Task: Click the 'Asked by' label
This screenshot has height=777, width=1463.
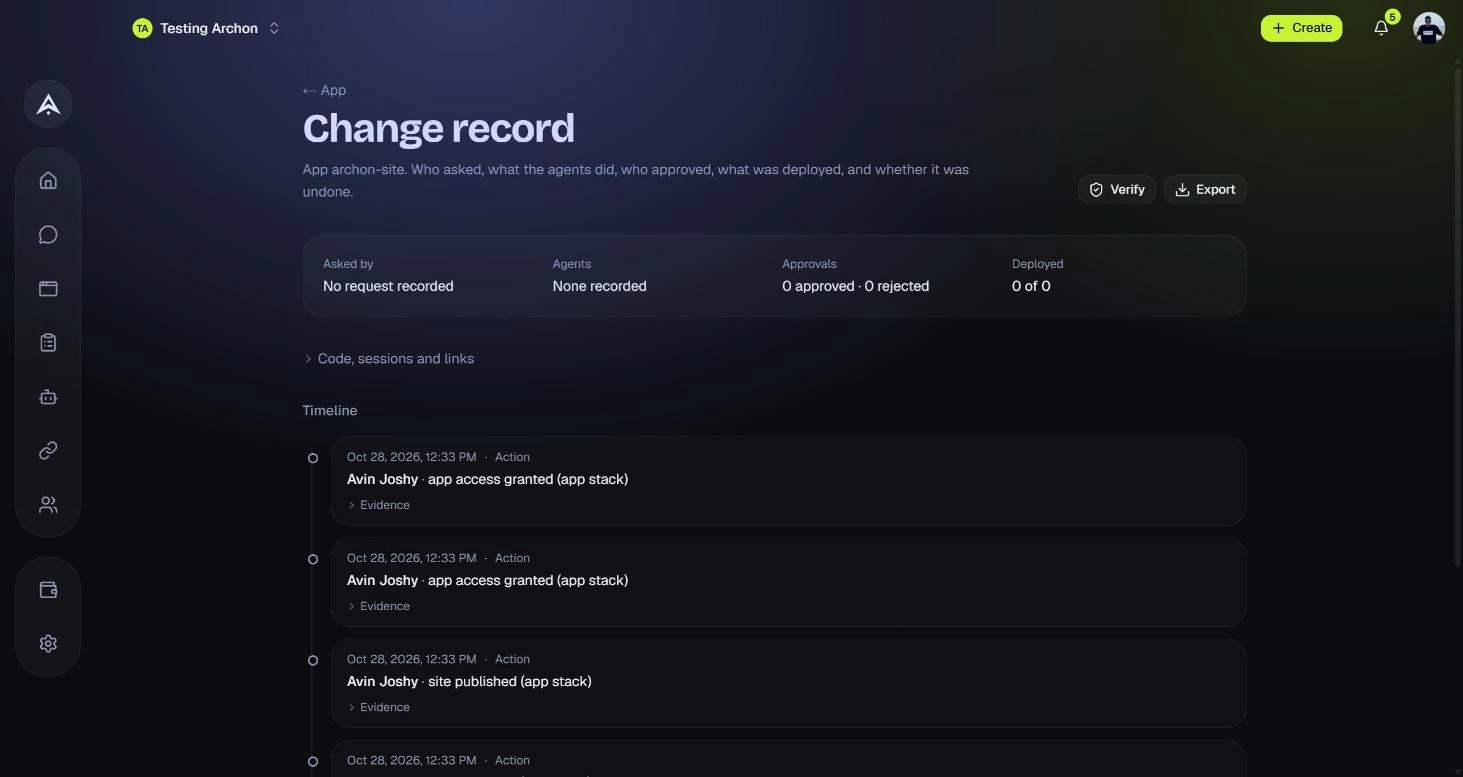Action: click(348, 264)
